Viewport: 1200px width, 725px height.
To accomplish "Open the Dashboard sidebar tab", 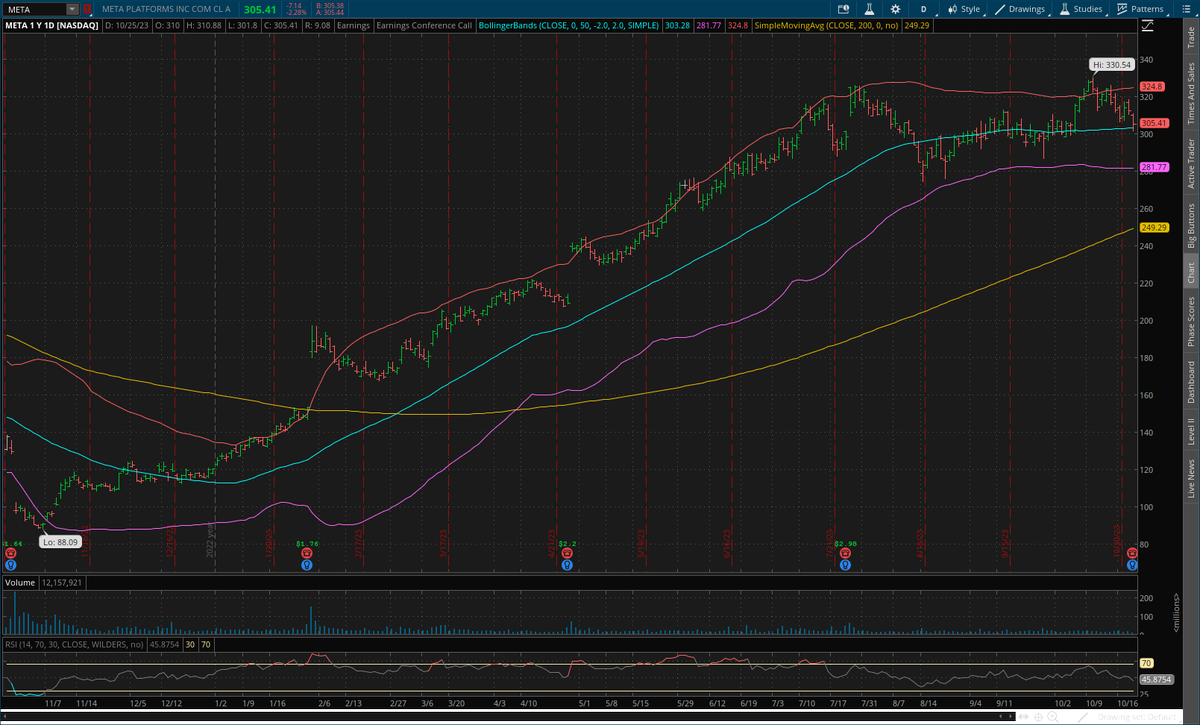I will [1190, 382].
